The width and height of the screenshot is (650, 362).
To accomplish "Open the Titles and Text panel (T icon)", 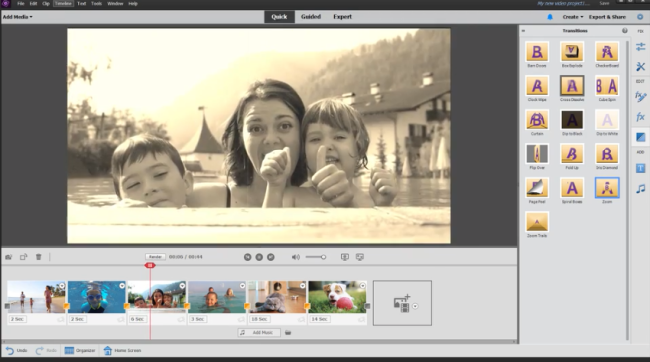I will click(x=640, y=168).
